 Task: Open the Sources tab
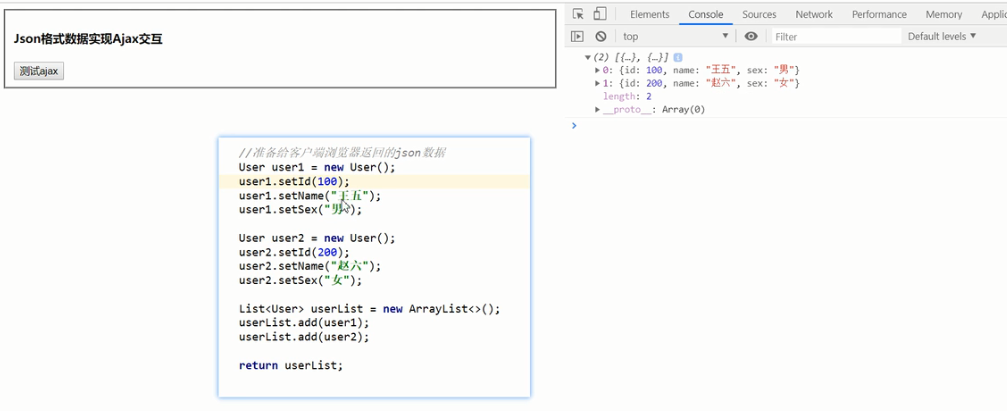coord(759,14)
